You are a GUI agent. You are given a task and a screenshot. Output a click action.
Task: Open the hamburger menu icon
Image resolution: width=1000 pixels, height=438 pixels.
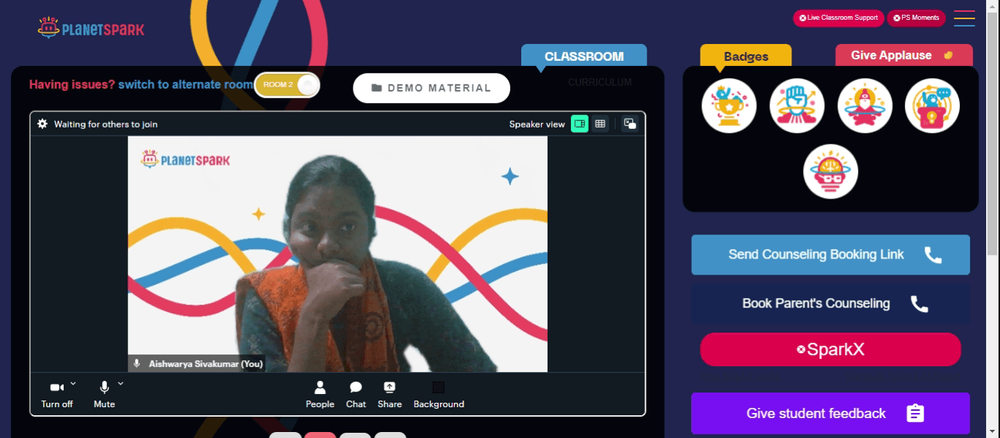[x=964, y=18]
